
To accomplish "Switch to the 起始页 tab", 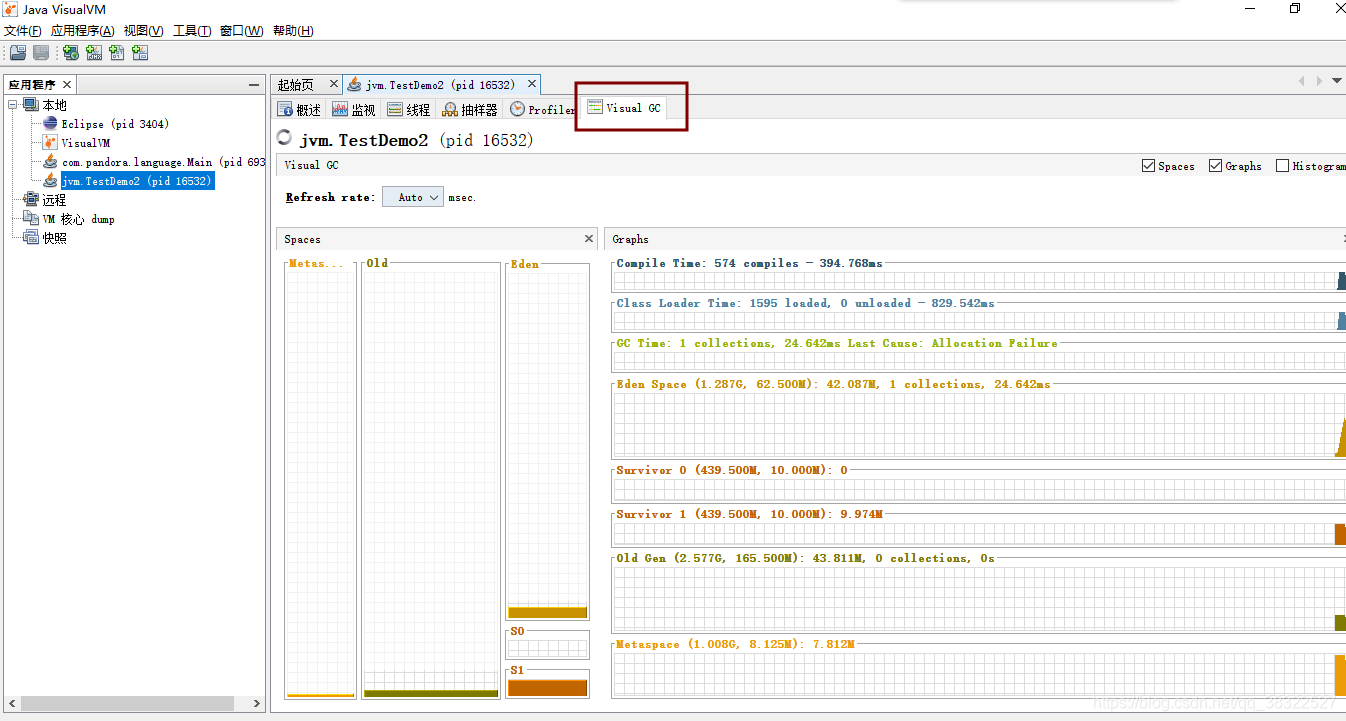I will click(296, 85).
